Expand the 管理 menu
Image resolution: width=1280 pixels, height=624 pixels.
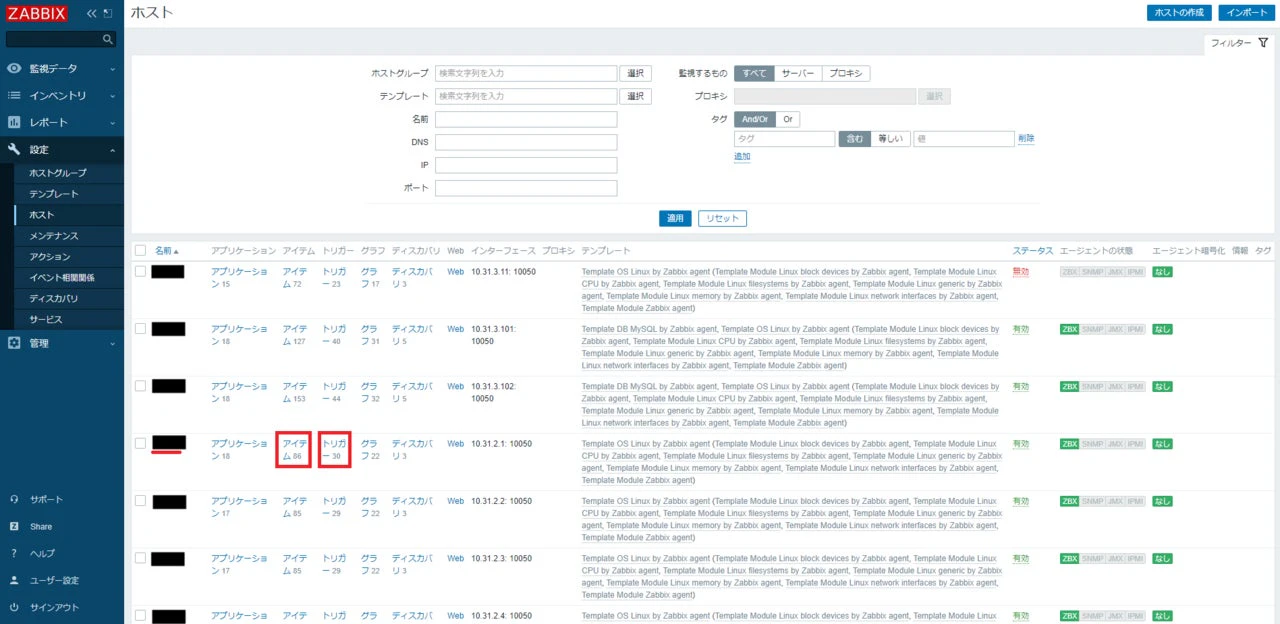(x=62, y=343)
